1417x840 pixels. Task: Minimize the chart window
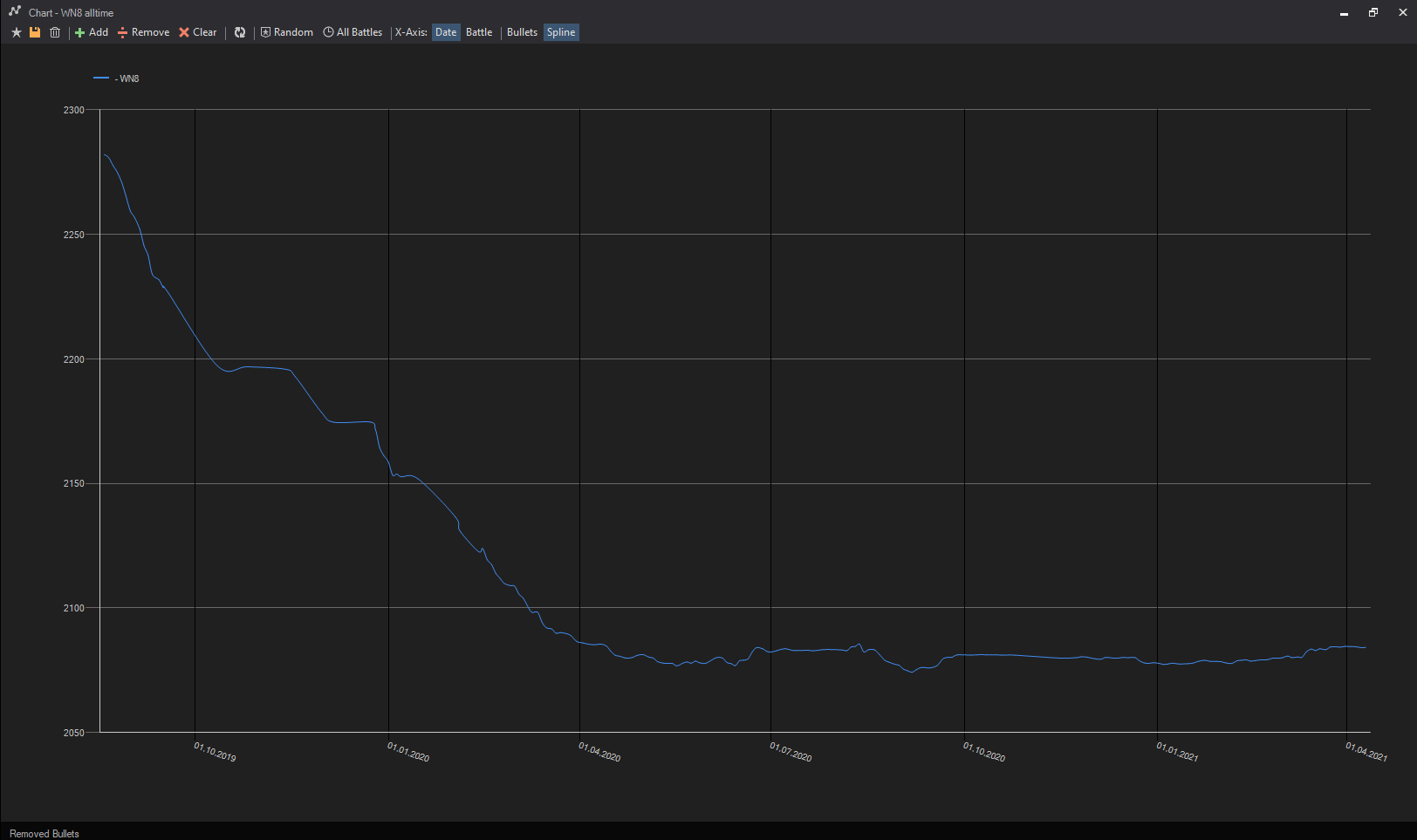click(1344, 12)
